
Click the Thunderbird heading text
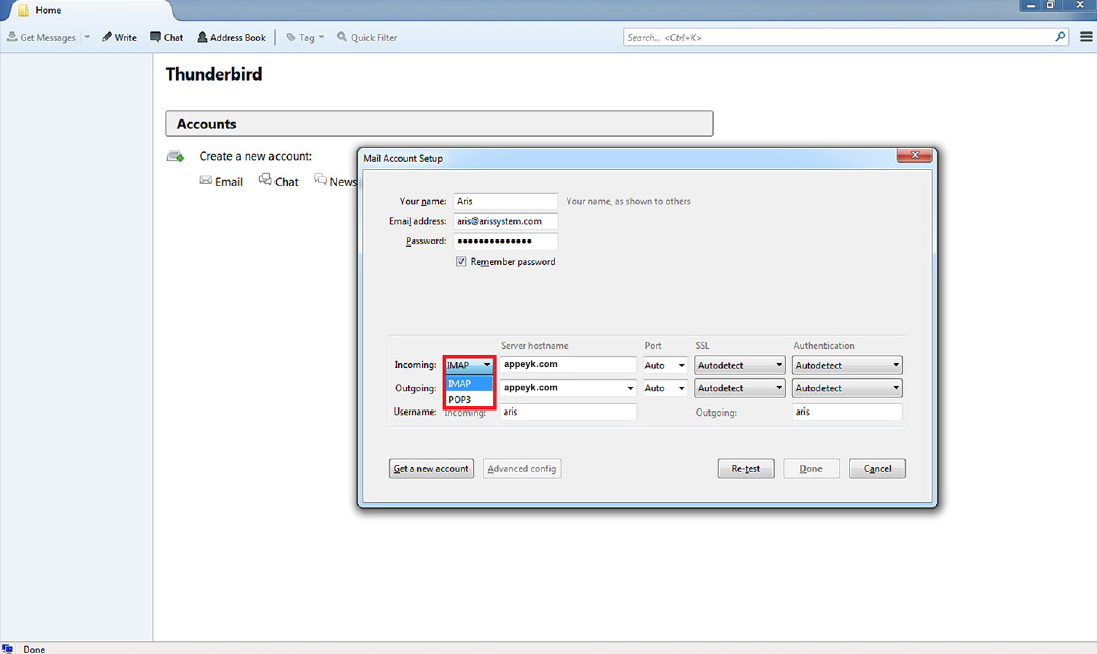(214, 74)
